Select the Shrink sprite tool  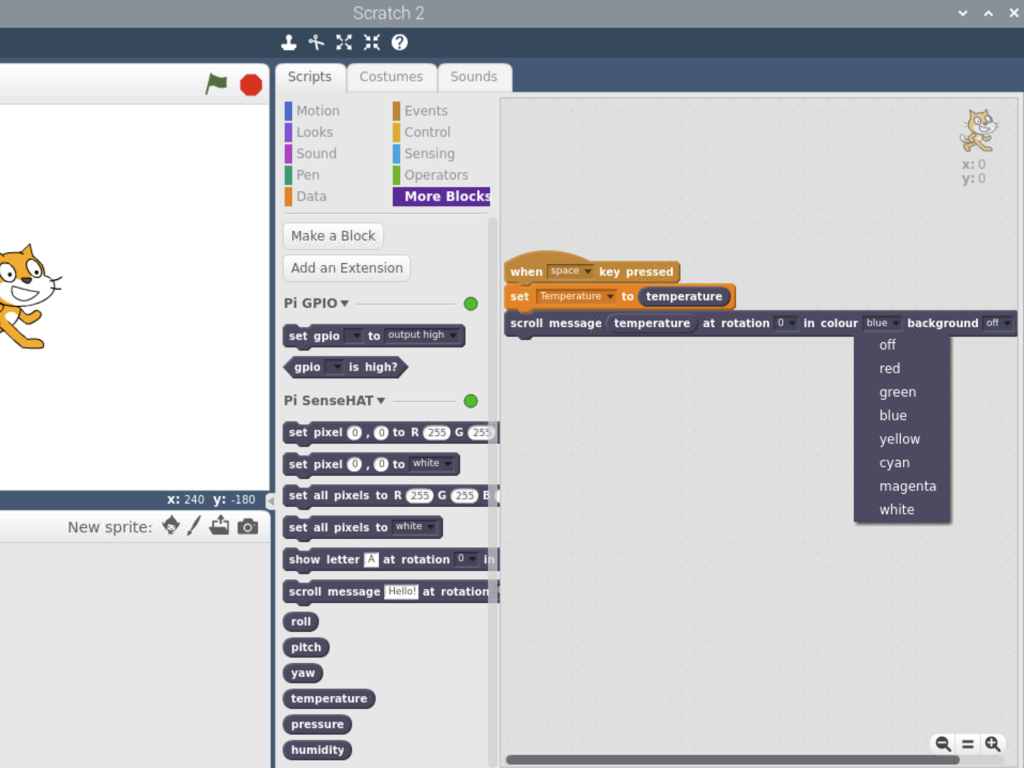click(372, 42)
